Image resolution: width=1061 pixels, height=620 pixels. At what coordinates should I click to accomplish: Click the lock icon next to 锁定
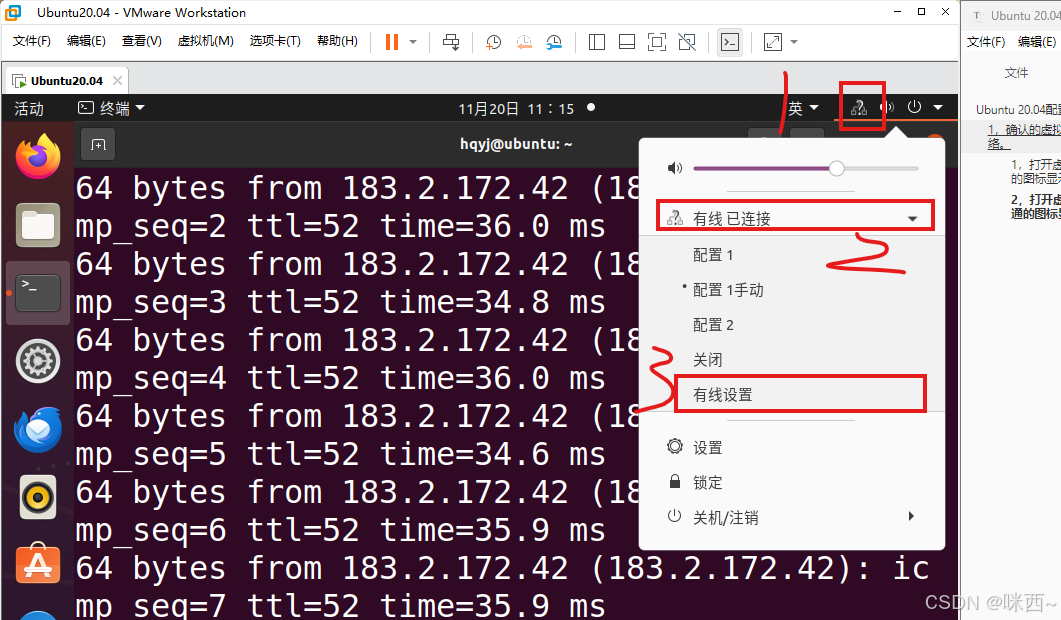click(x=675, y=481)
